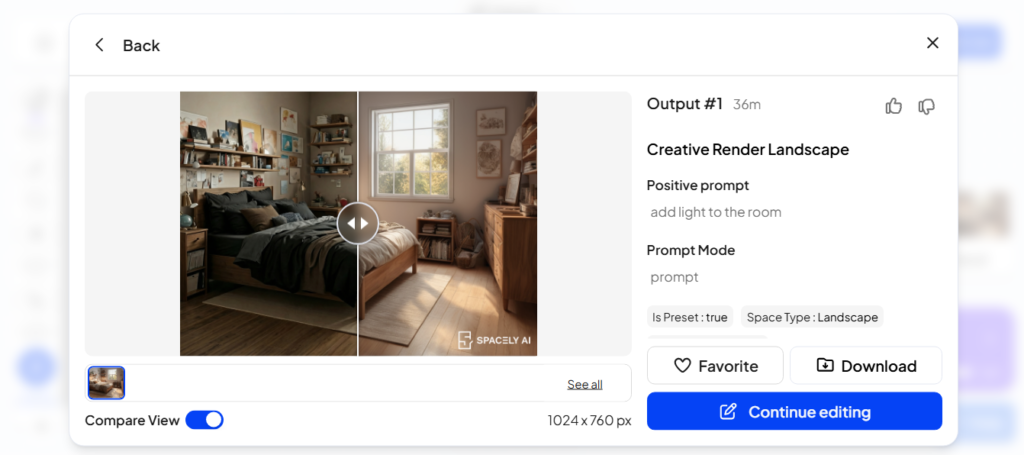Click the Creative Render Landscape title
The height and width of the screenshot is (455, 1024).
coord(748,149)
